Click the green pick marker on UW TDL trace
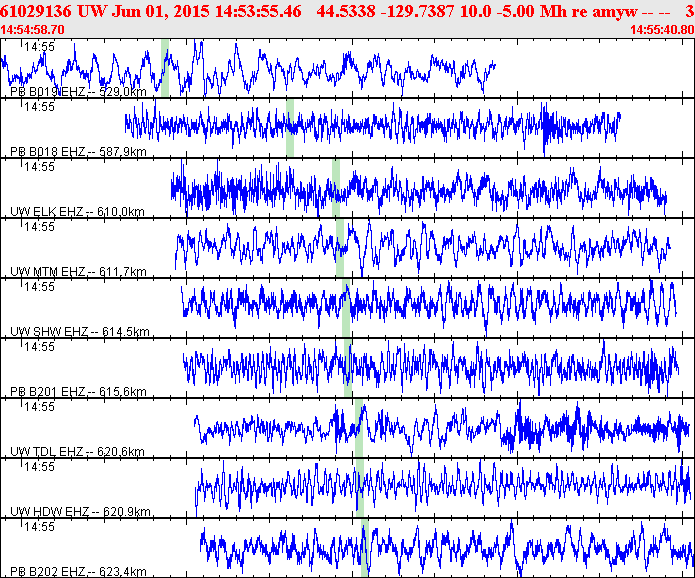Image resolution: width=695 pixels, height=578 pixels. click(359, 428)
